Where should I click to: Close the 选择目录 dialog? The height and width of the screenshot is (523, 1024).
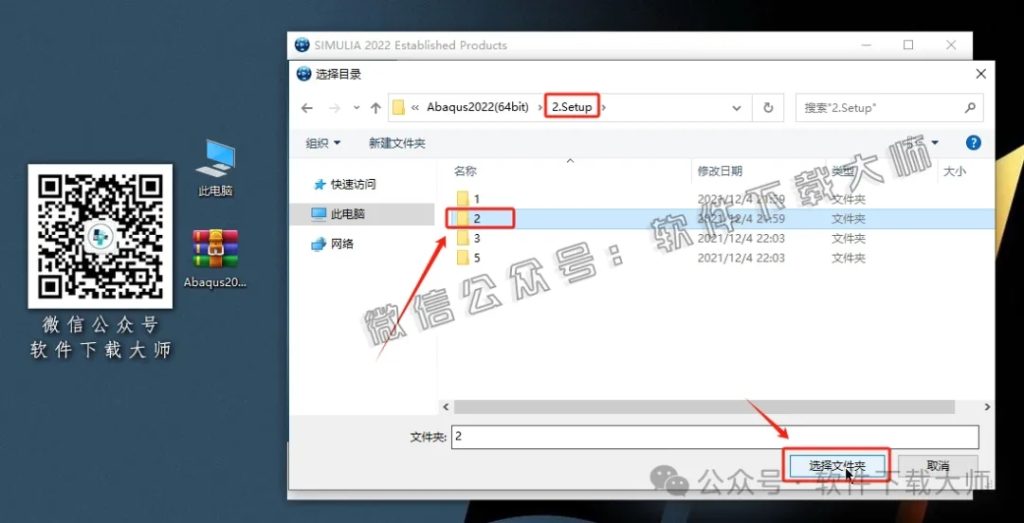[x=980, y=74]
